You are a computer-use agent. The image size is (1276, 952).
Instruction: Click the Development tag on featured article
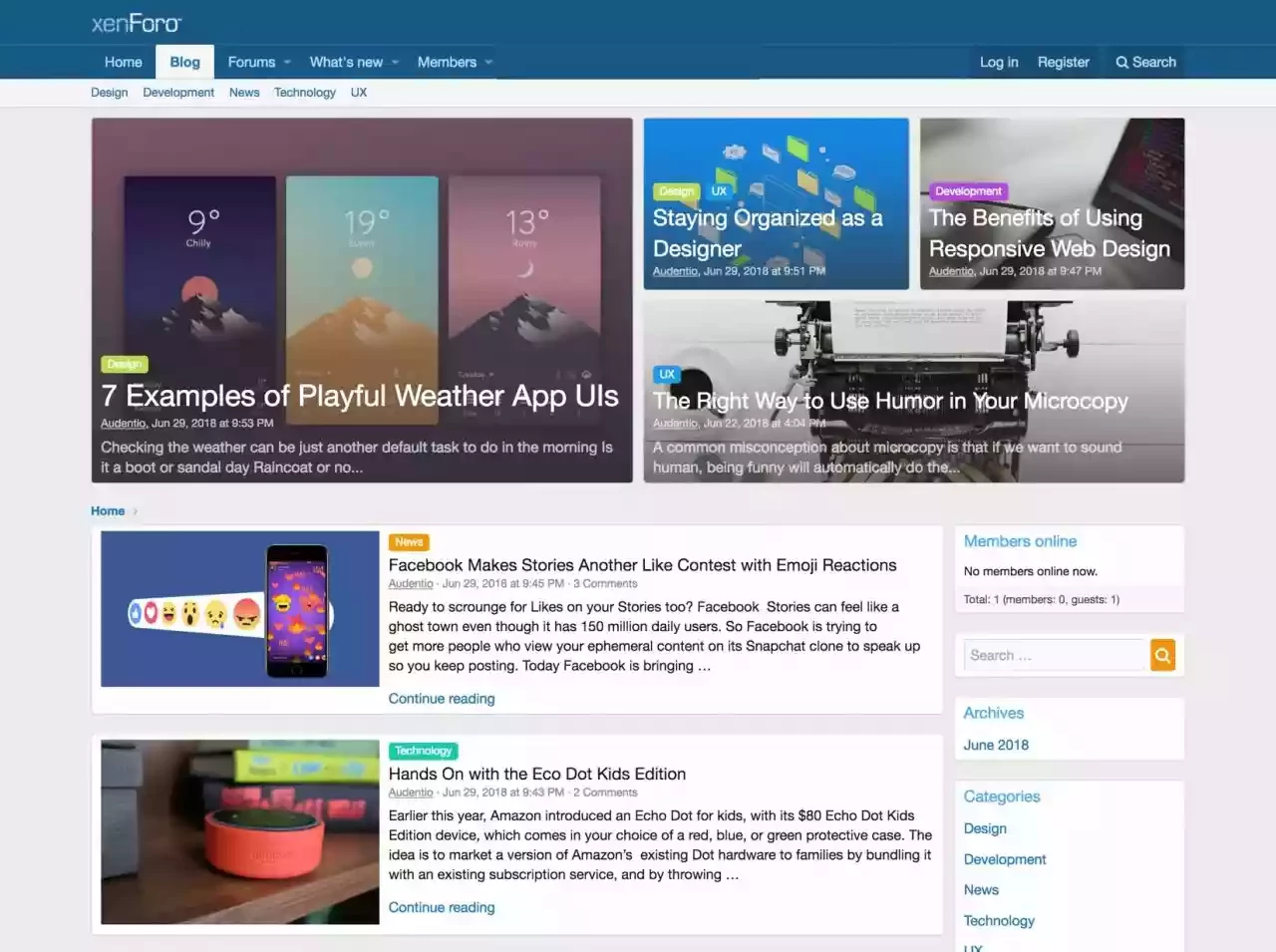click(x=969, y=191)
